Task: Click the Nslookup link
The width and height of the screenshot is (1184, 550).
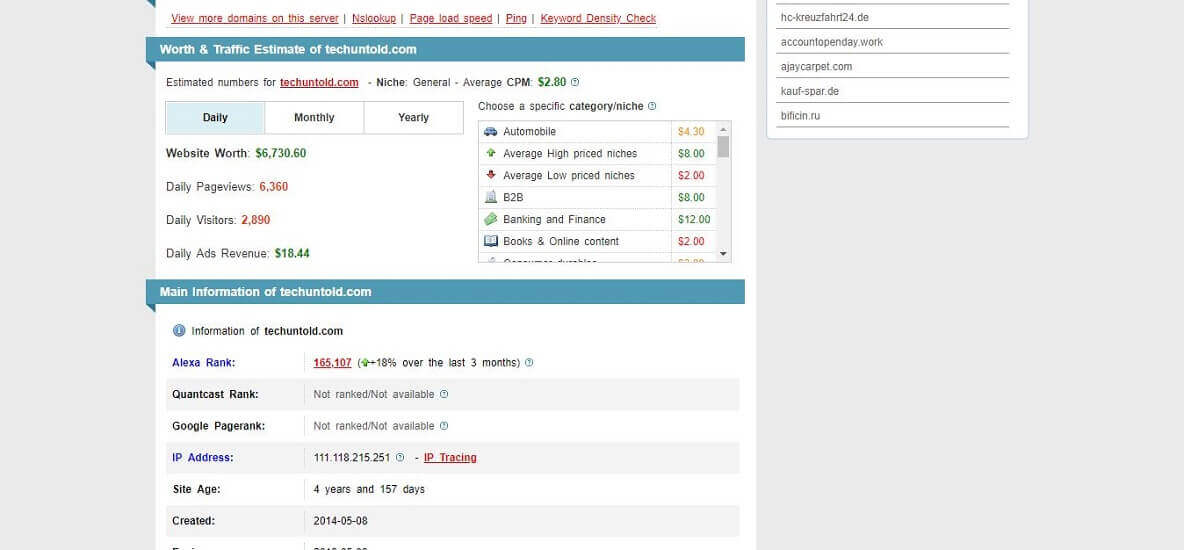Action: [374, 19]
